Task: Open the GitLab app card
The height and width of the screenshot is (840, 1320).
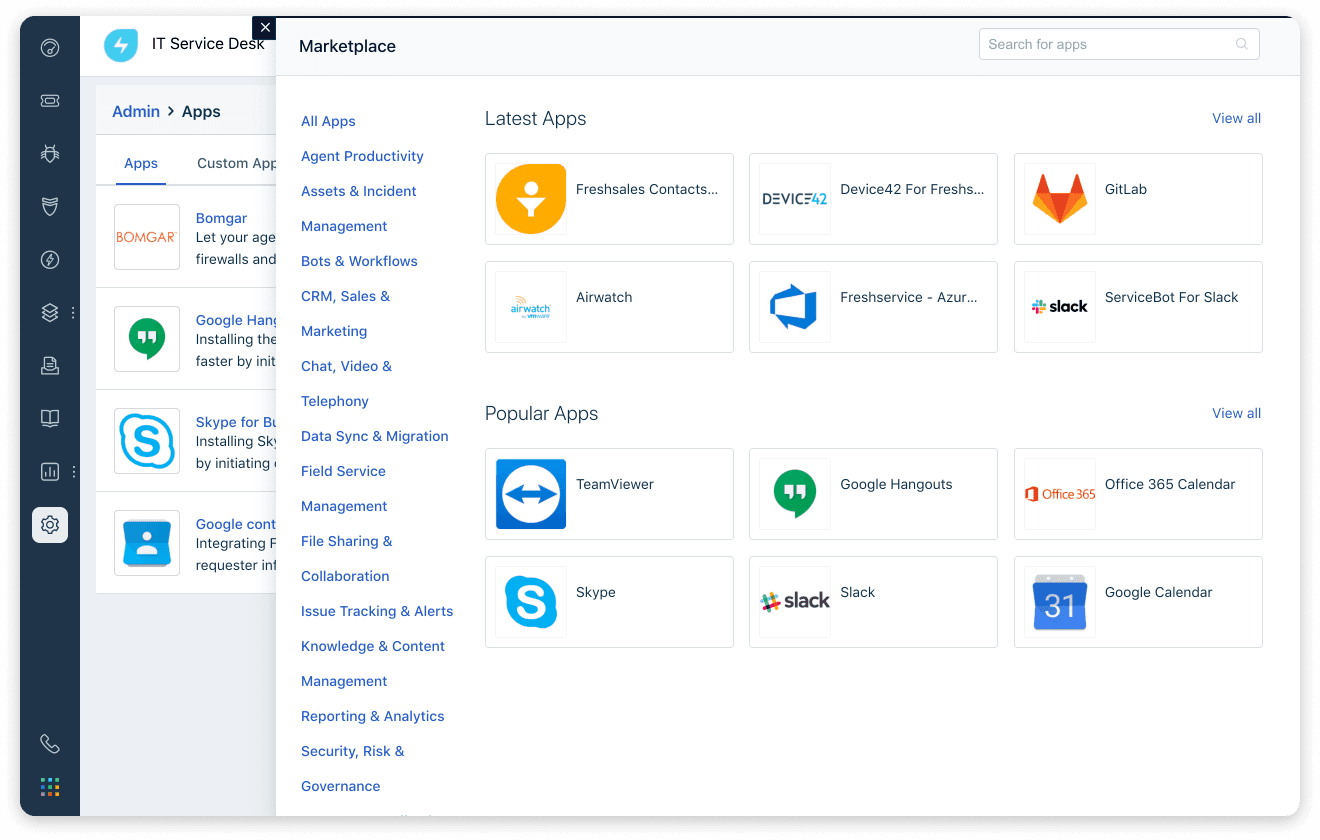Action: pos(1138,199)
